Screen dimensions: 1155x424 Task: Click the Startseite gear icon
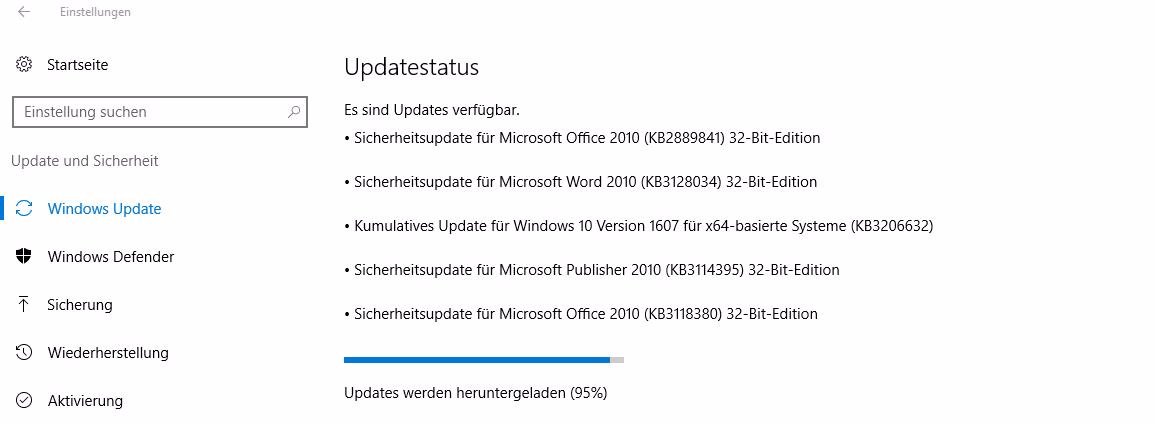click(x=24, y=64)
